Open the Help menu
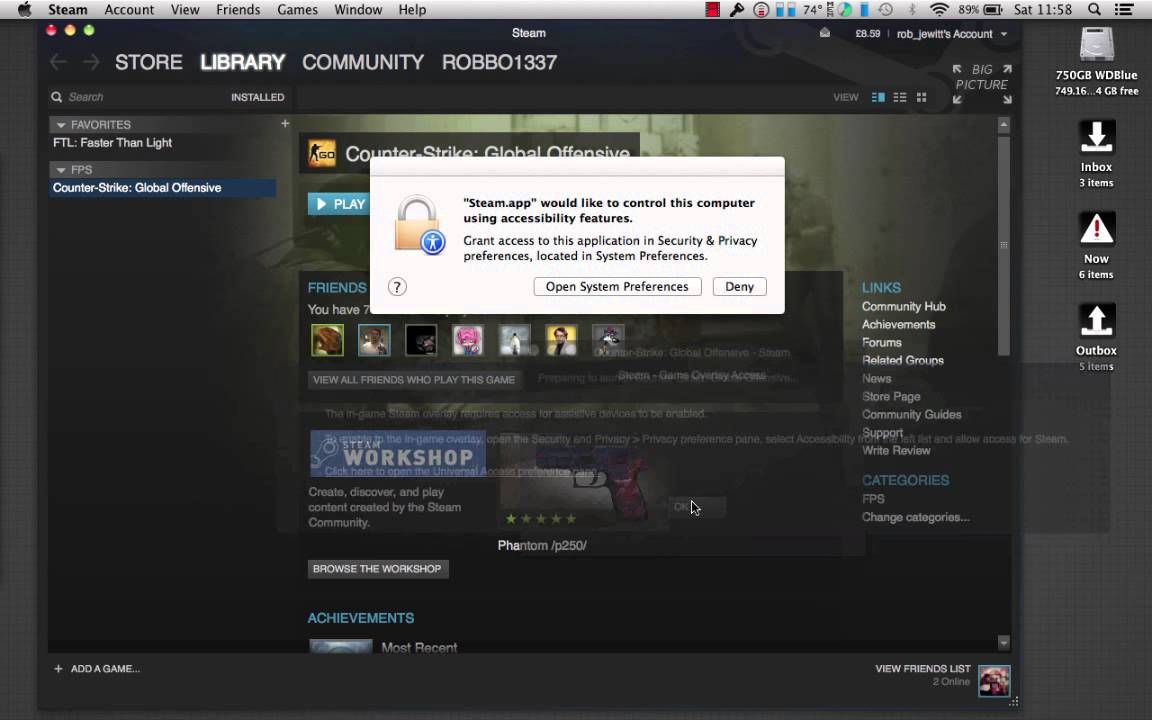The height and width of the screenshot is (720, 1152). pyautogui.click(x=412, y=10)
